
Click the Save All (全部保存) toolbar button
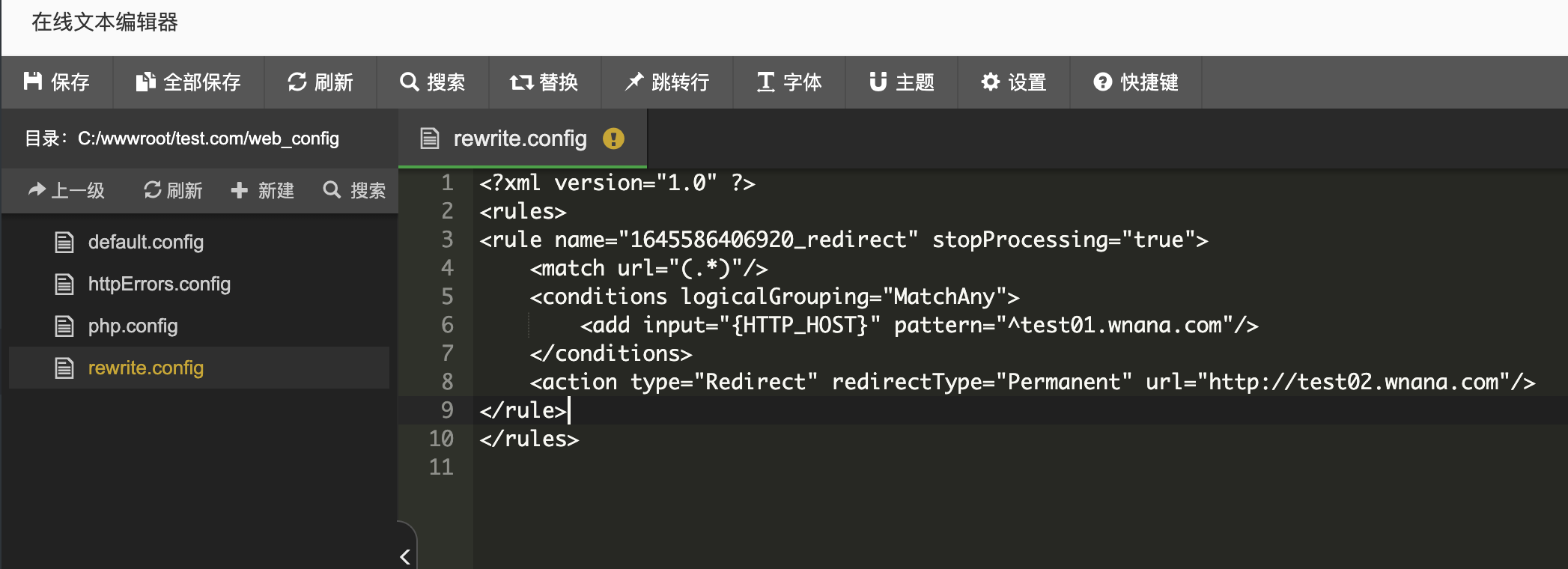pyautogui.click(x=189, y=82)
